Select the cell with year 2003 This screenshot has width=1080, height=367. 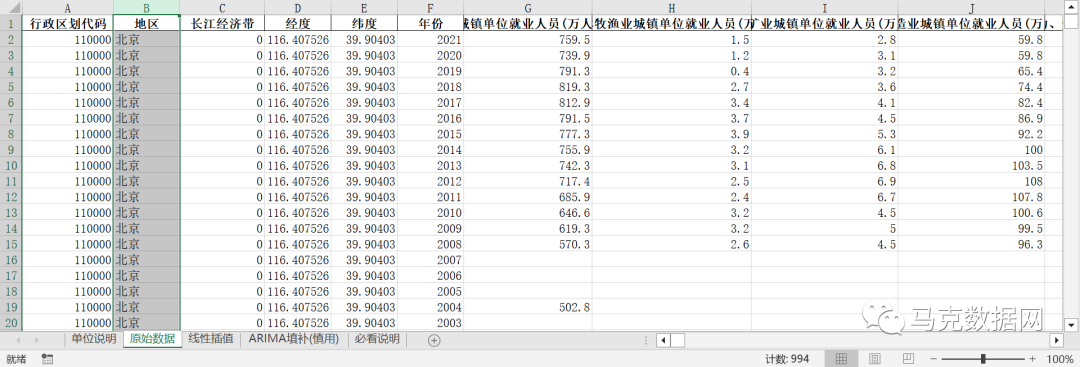point(430,323)
